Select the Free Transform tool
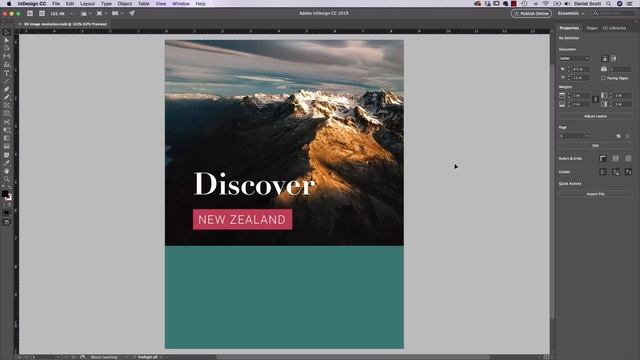 [7, 130]
